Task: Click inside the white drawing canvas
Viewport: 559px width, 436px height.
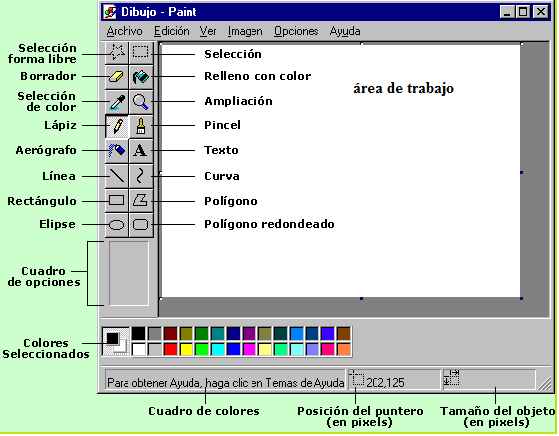Action: 341,170
